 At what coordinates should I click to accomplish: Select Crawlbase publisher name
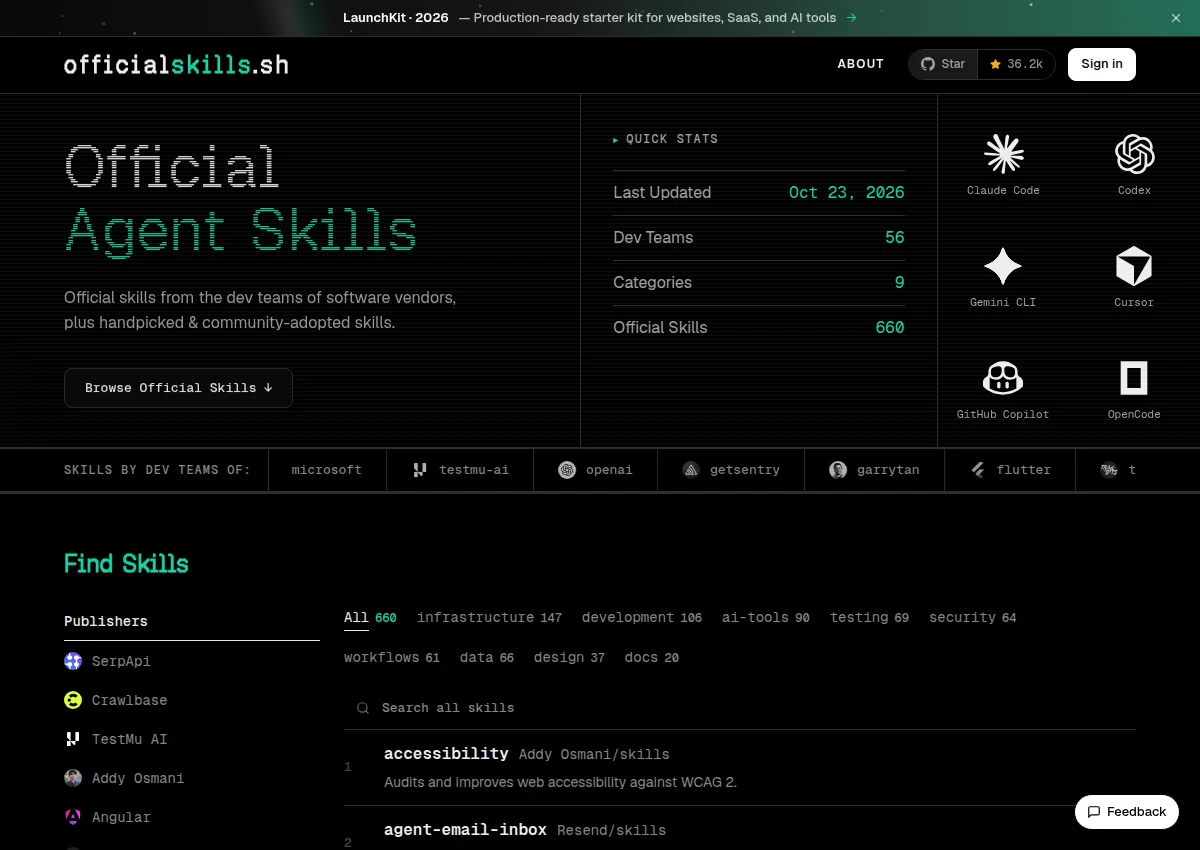coord(130,700)
